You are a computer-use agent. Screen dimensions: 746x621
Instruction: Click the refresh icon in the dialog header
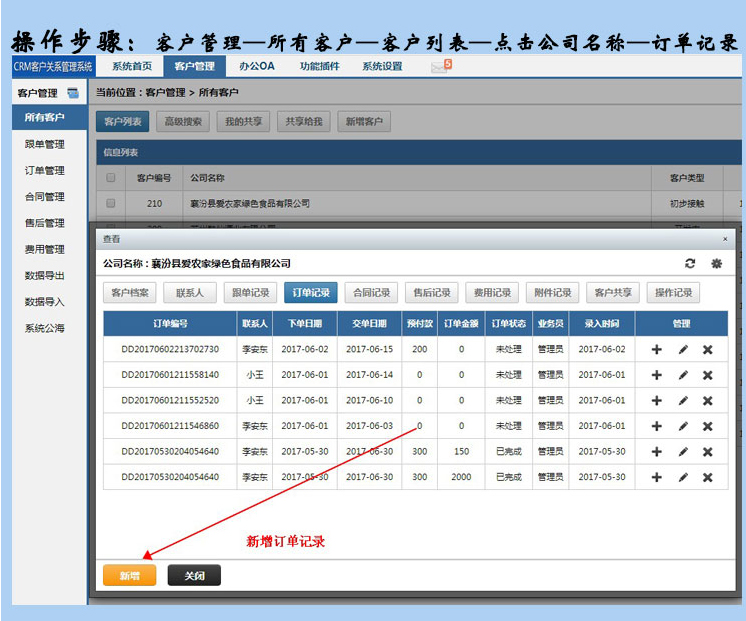click(690, 264)
